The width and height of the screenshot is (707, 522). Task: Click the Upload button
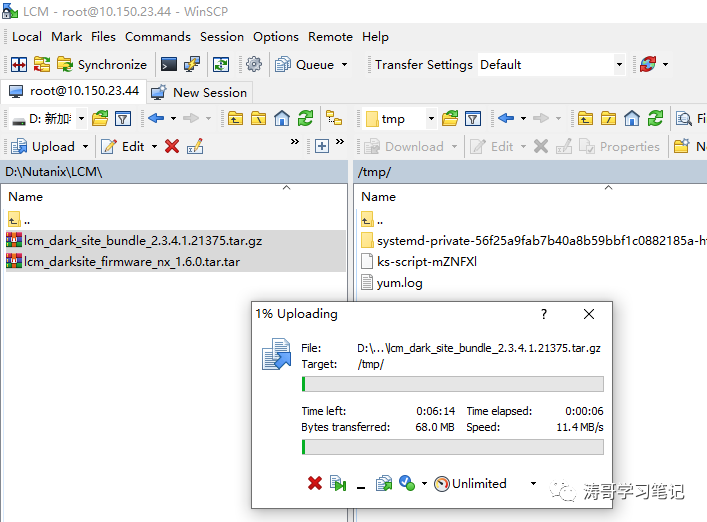click(x=43, y=147)
